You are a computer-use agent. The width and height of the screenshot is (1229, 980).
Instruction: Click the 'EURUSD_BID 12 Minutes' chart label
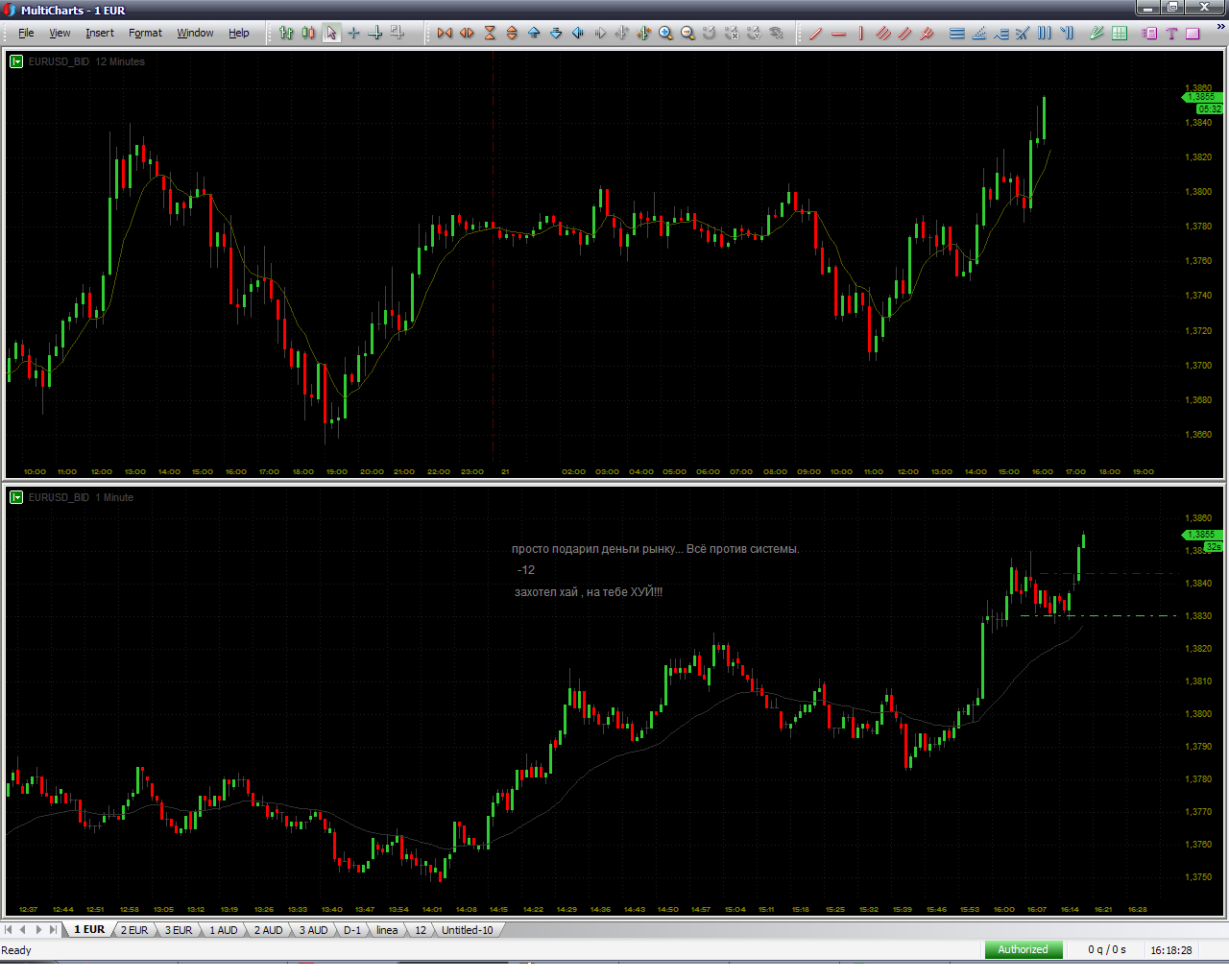tap(86, 61)
